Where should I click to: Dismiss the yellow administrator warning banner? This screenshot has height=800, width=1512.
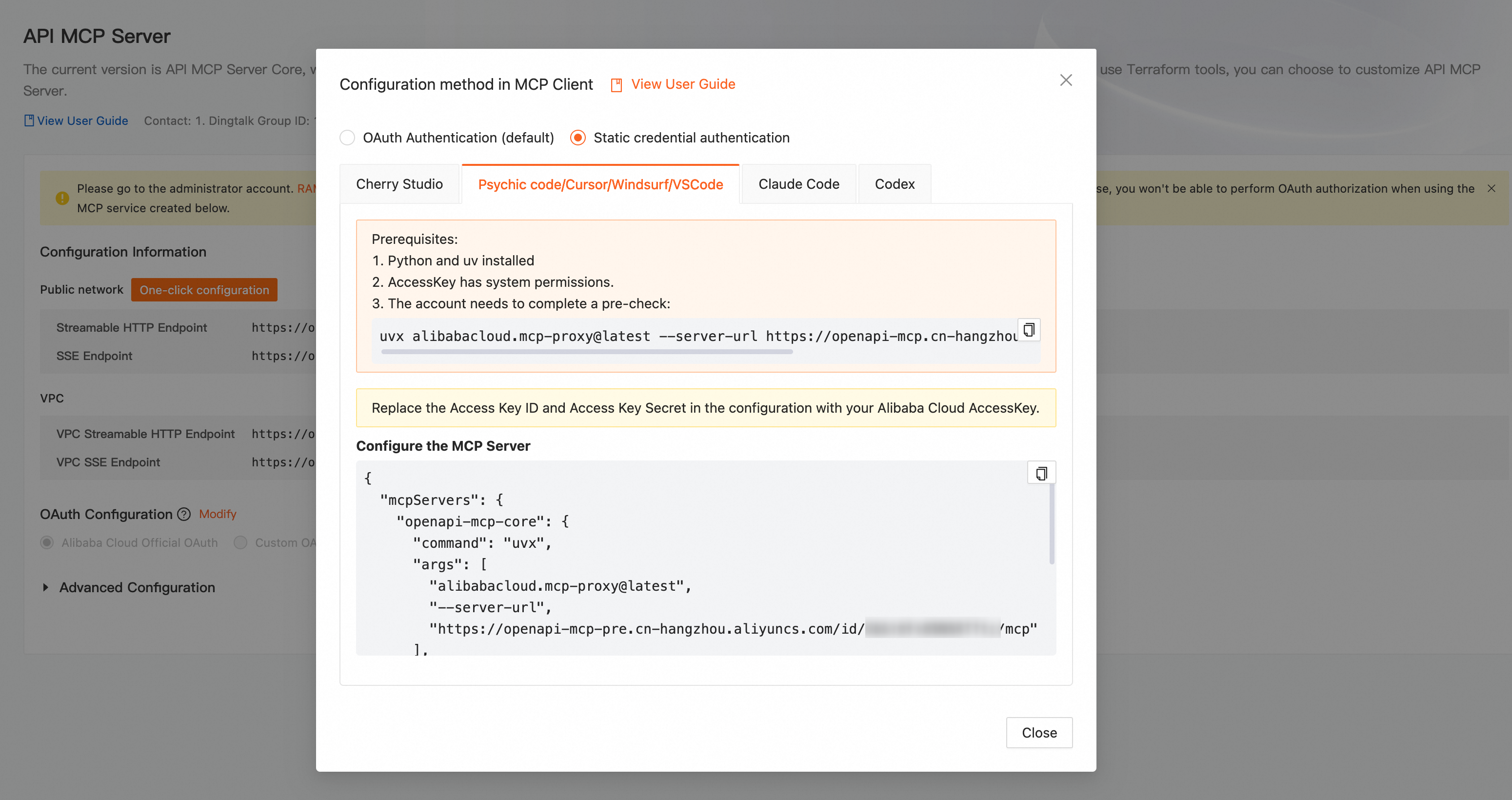[1492, 188]
